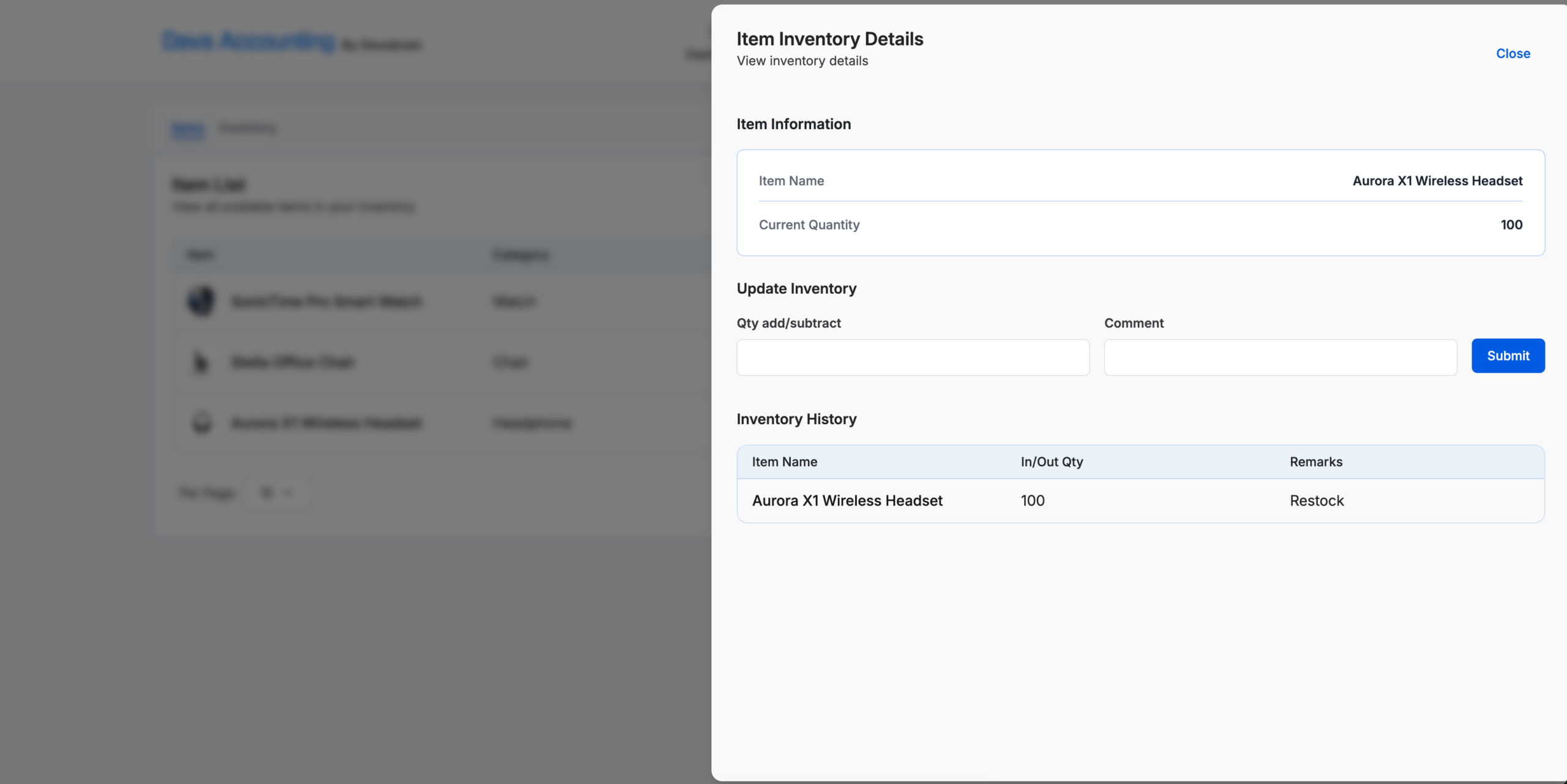Click the headset thumbnail in background list
Image resolution: width=1567 pixels, height=784 pixels.
(201, 422)
